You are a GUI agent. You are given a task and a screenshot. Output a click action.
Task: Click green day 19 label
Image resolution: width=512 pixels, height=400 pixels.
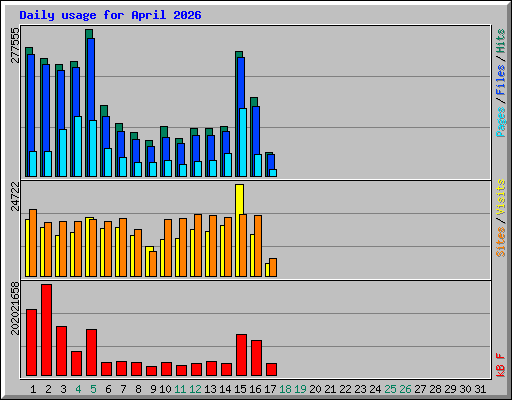coord(300,389)
